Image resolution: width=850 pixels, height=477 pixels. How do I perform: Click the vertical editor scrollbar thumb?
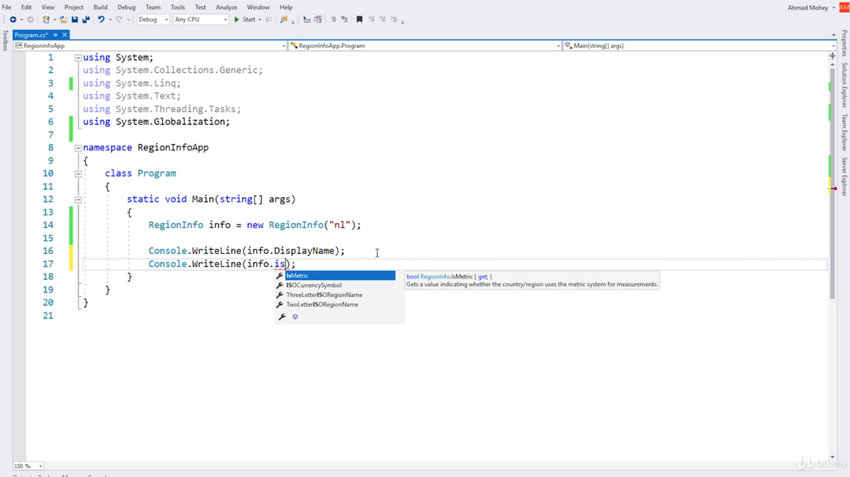click(832, 182)
